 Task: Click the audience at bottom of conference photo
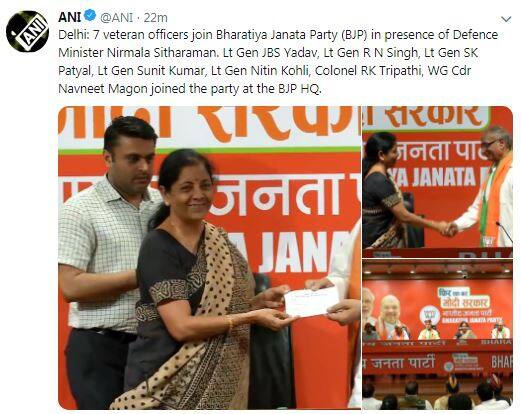pyautogui.click(x=438, y=393)
